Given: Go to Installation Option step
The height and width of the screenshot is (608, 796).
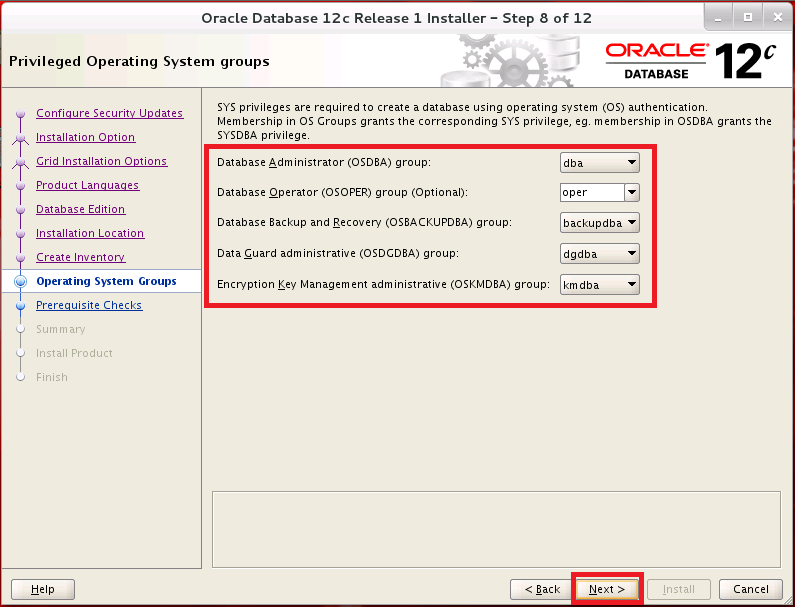Looking at the screenshot, I should click(85, 137).
